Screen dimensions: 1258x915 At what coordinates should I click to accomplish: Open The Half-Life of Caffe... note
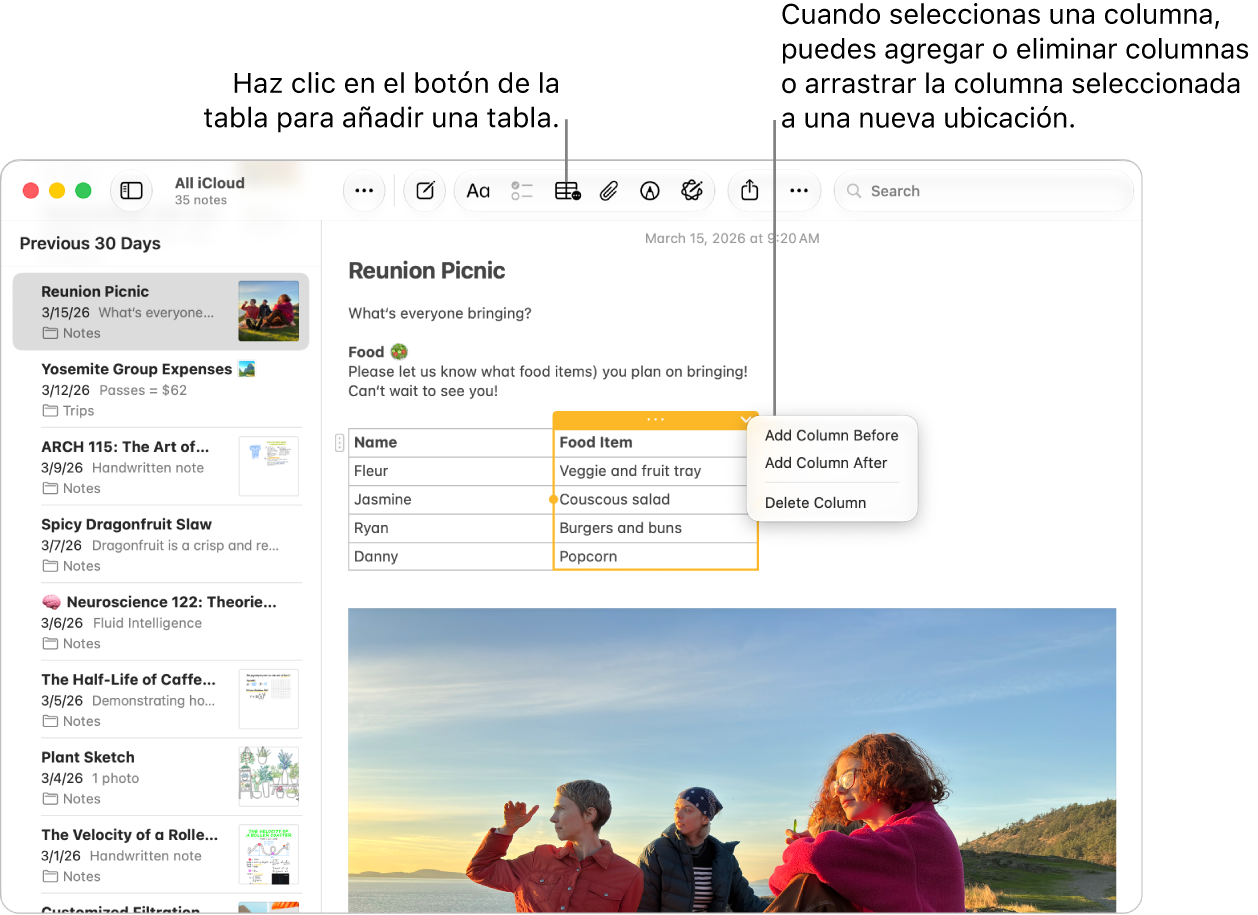161,699
